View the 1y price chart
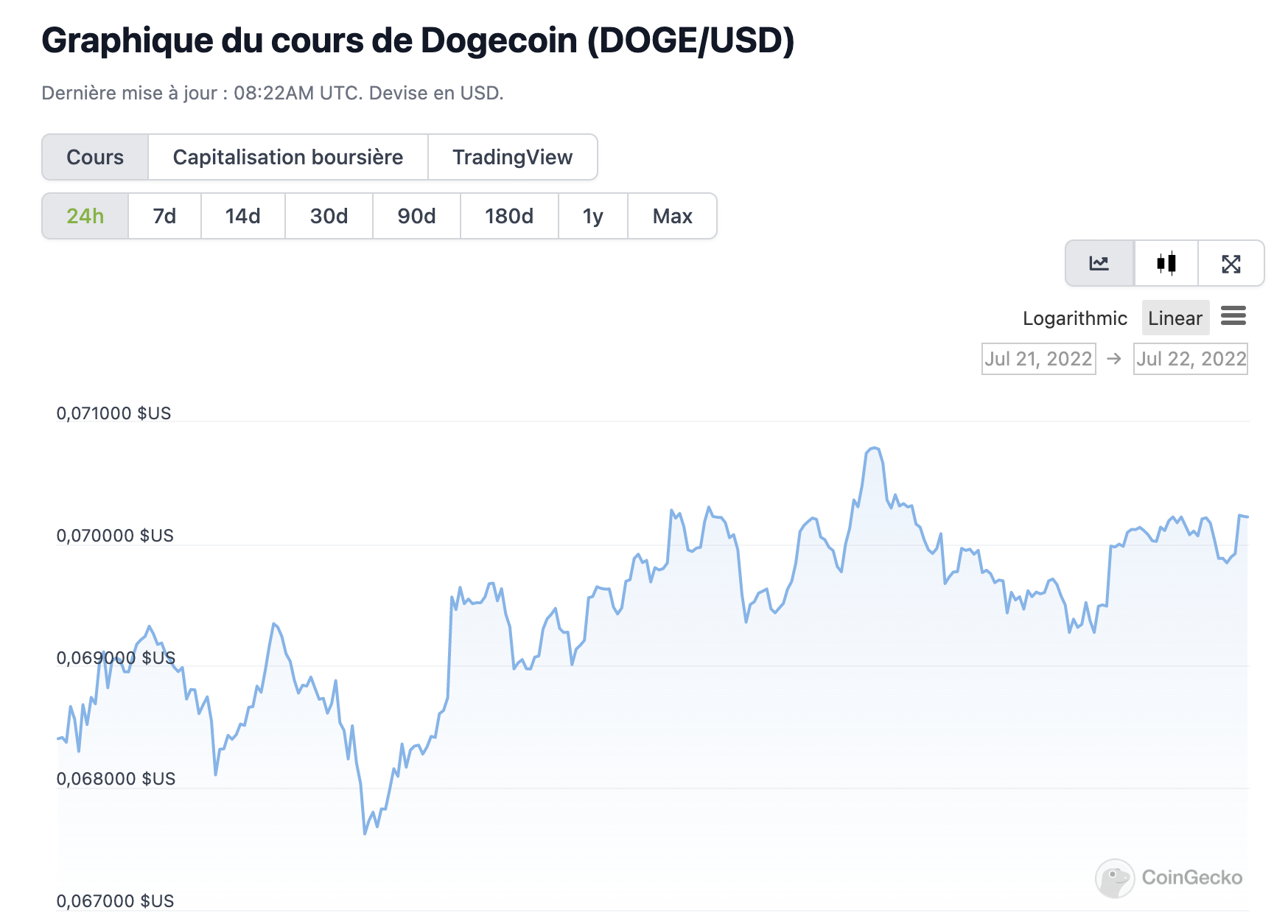1288x924 pixels. point(592,216)
